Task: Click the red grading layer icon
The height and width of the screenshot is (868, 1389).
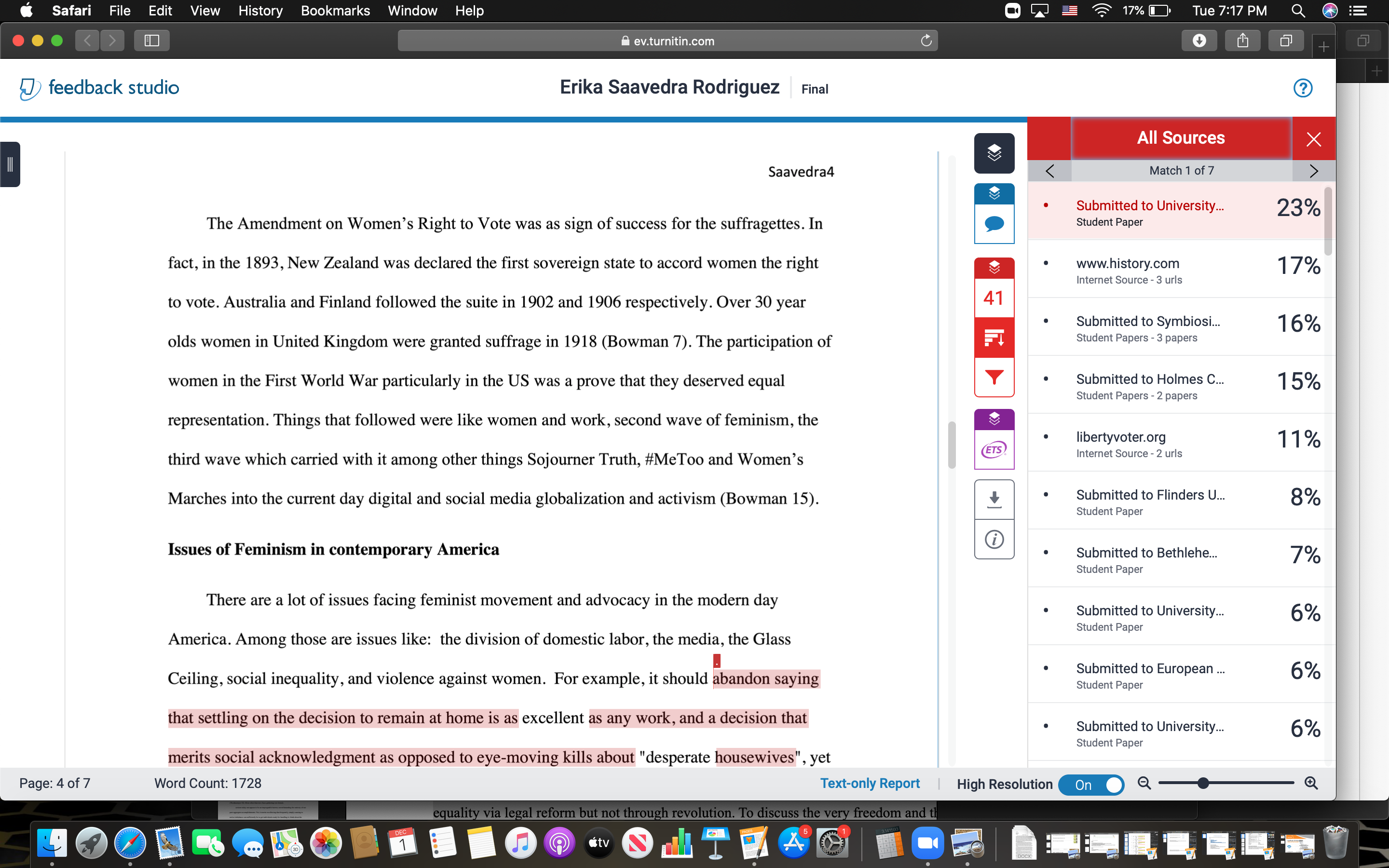Action: (x=994, y=268)
